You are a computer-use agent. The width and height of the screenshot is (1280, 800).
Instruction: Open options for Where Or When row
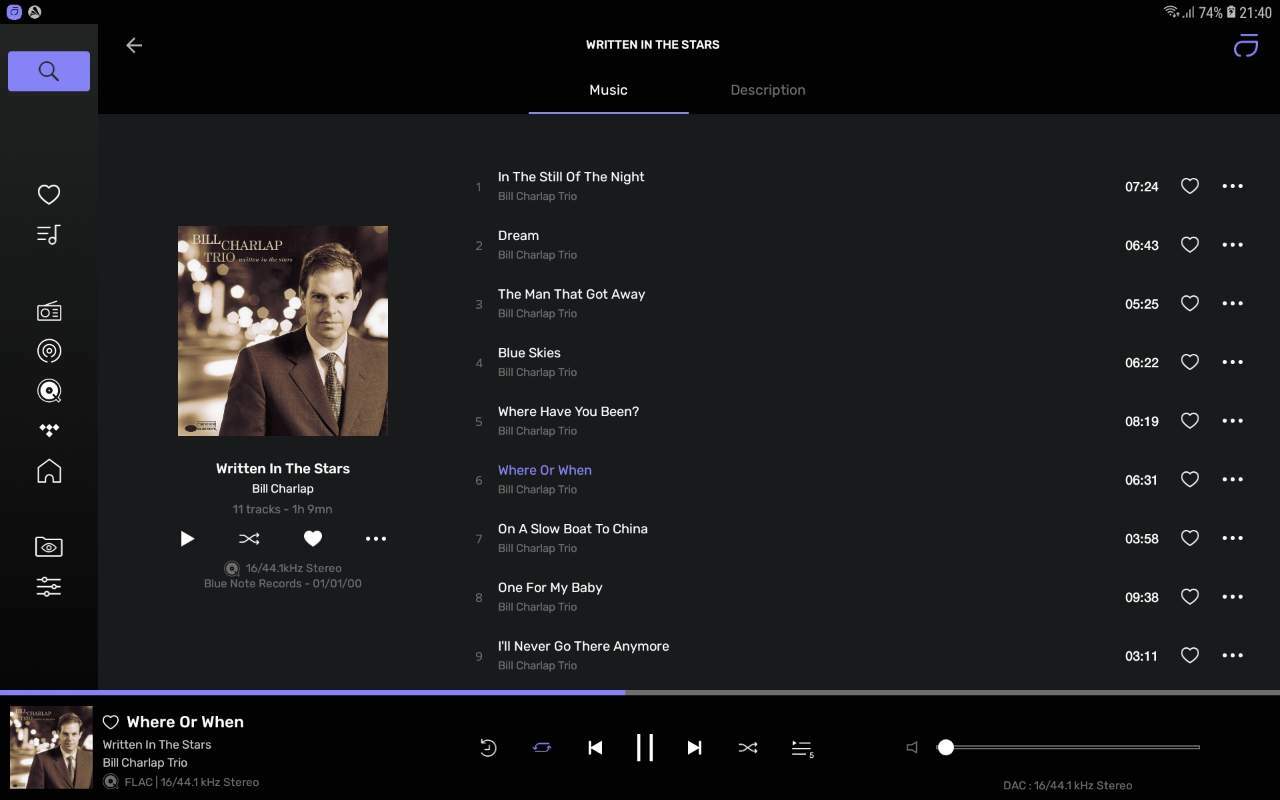click(x=1233, y=479)
